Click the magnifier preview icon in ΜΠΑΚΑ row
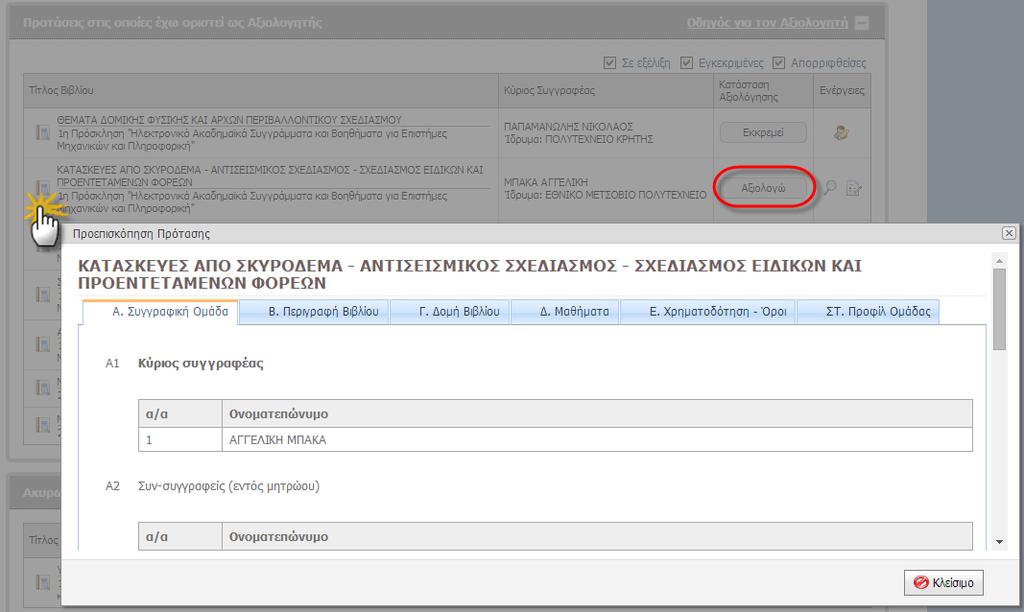Image resolution: width=1024 pixels, height=612 pixels. 829,188
